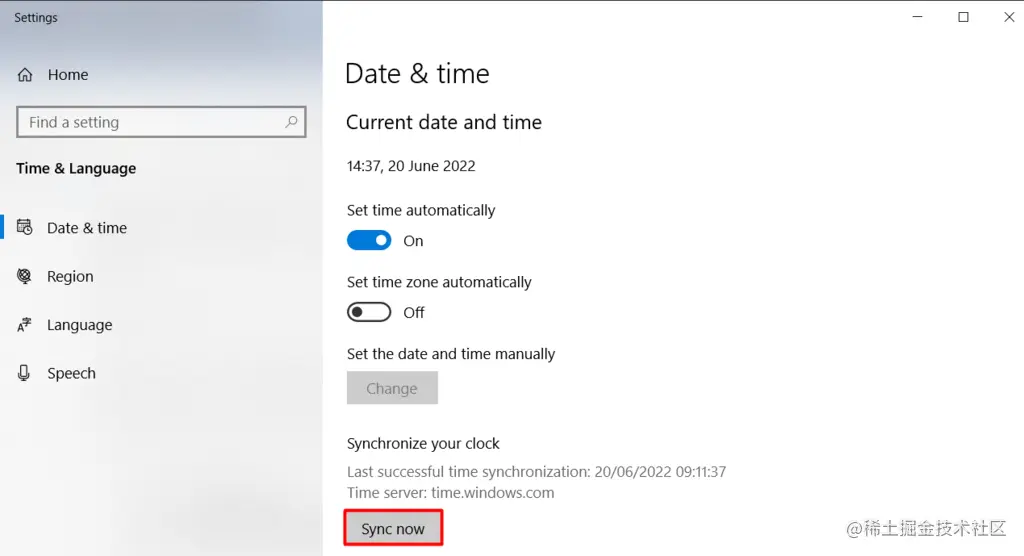Click the Time & Language section heading
Image resolution: width=1024 pixels, height=556 pixels.
pos(76,169)
